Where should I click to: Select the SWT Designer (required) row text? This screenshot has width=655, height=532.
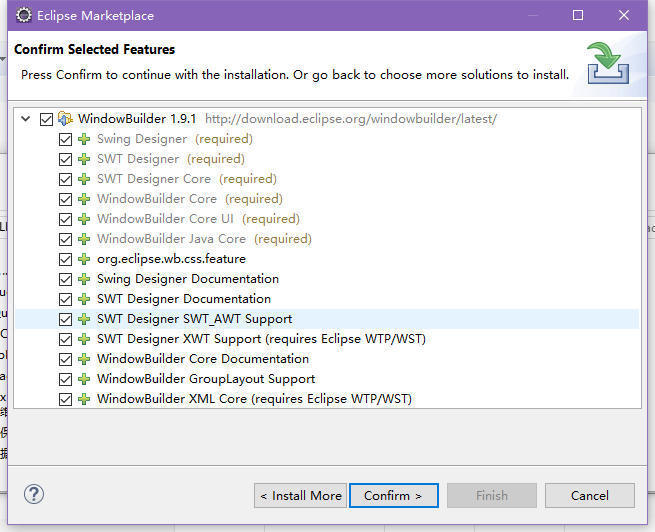pos(170,159)
